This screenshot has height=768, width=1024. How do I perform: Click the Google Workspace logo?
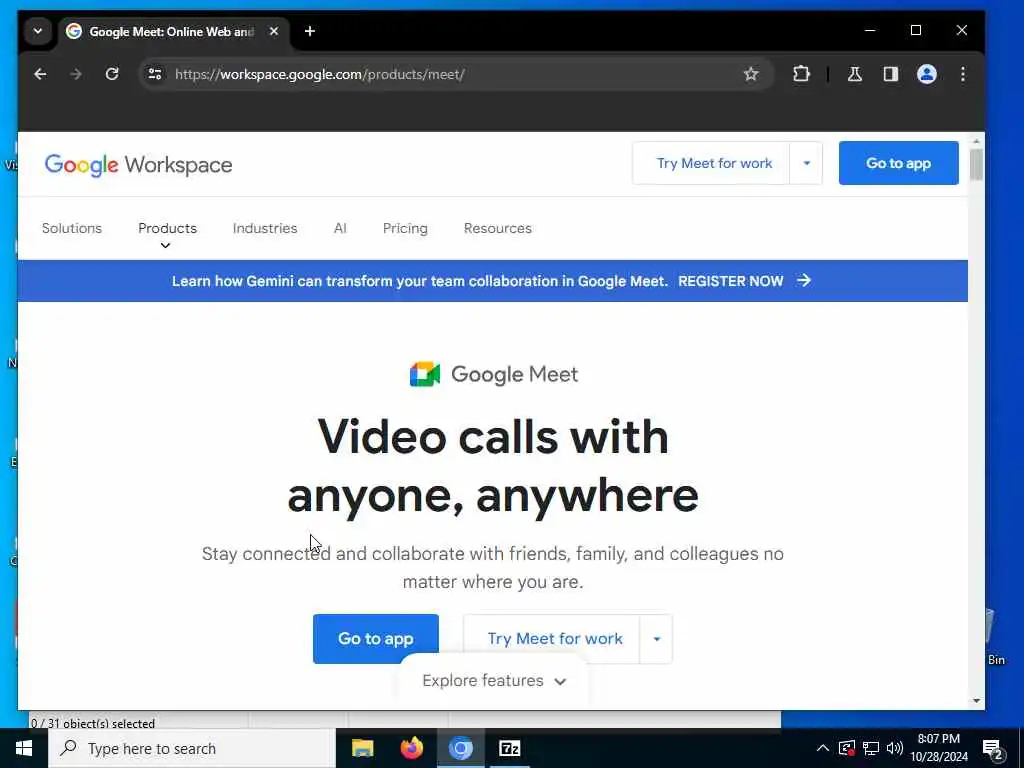(x=138, y=165)
